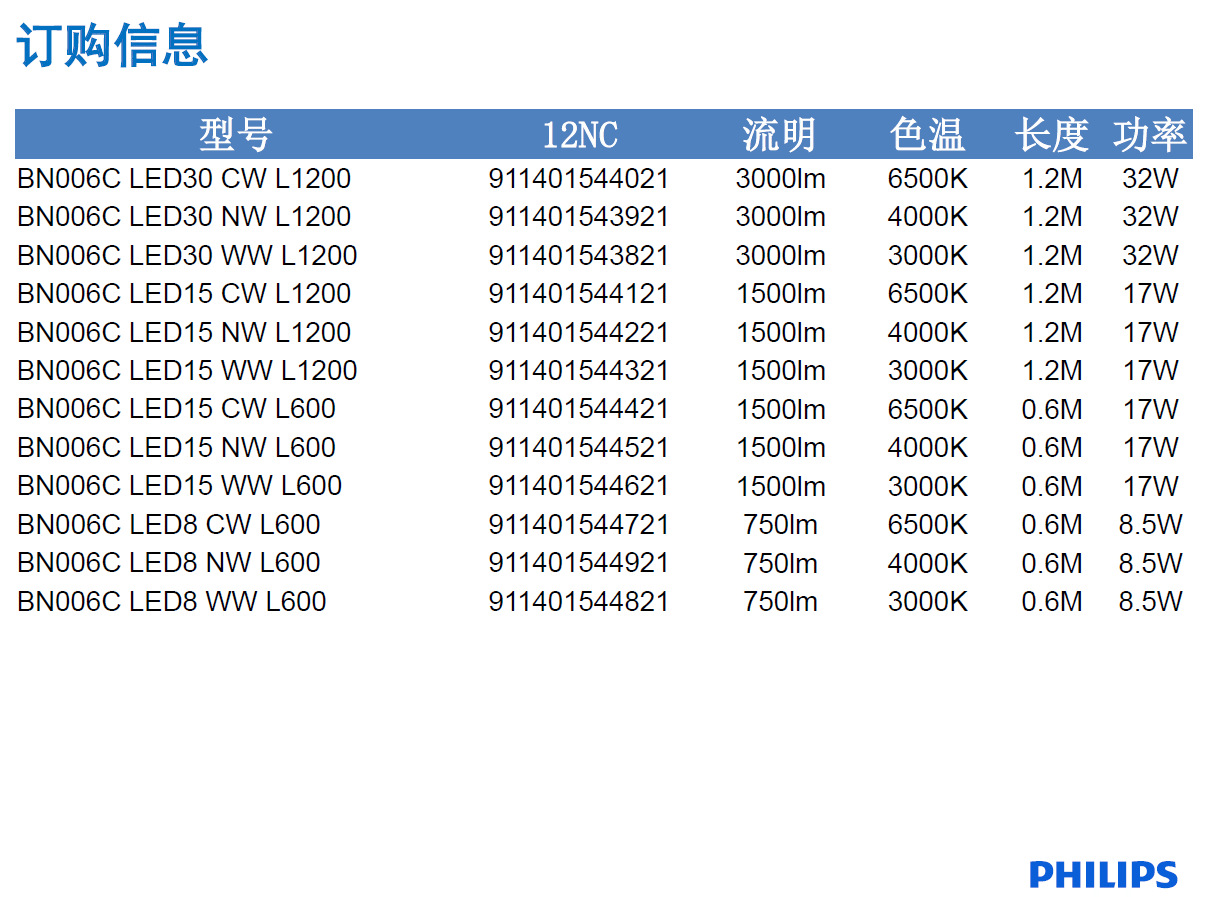
Task: Click model BN006C LED15 CW L600
Action: point(176,409)
